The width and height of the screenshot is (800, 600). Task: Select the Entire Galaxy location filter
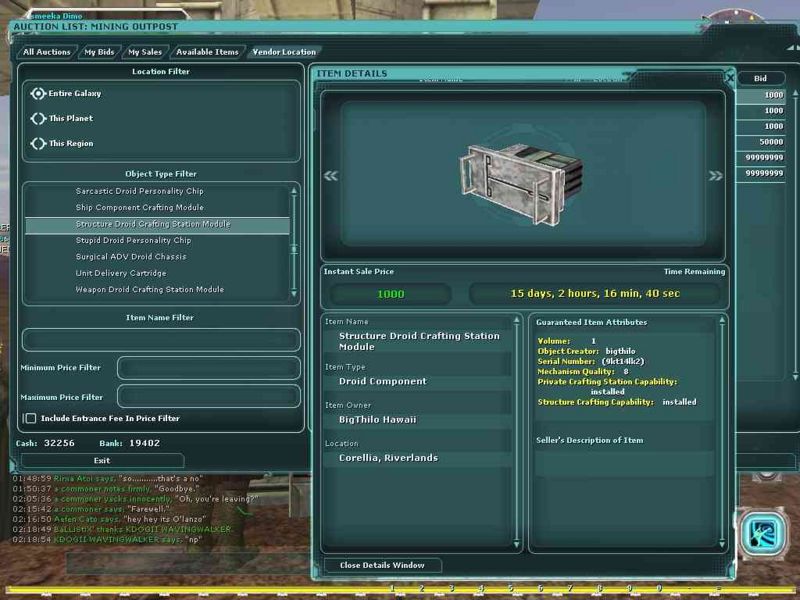(x=38, y=94)
